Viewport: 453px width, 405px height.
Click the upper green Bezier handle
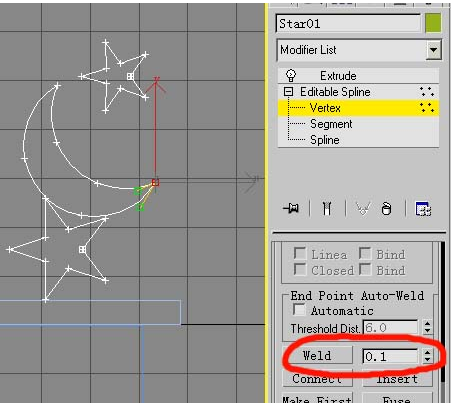(x=138, y=191)
